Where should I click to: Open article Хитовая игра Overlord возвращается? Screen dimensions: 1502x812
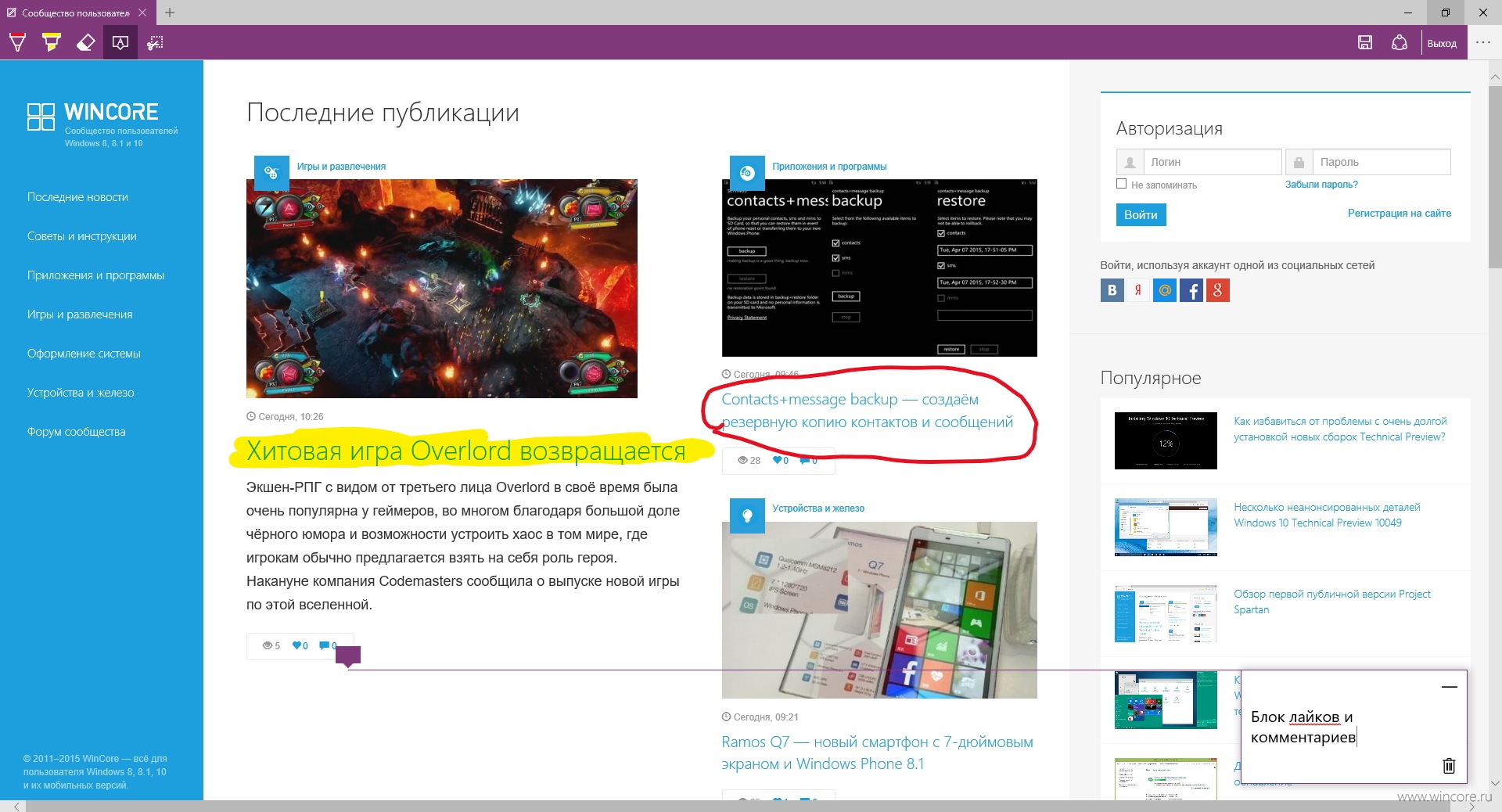(x=465, y=451)
